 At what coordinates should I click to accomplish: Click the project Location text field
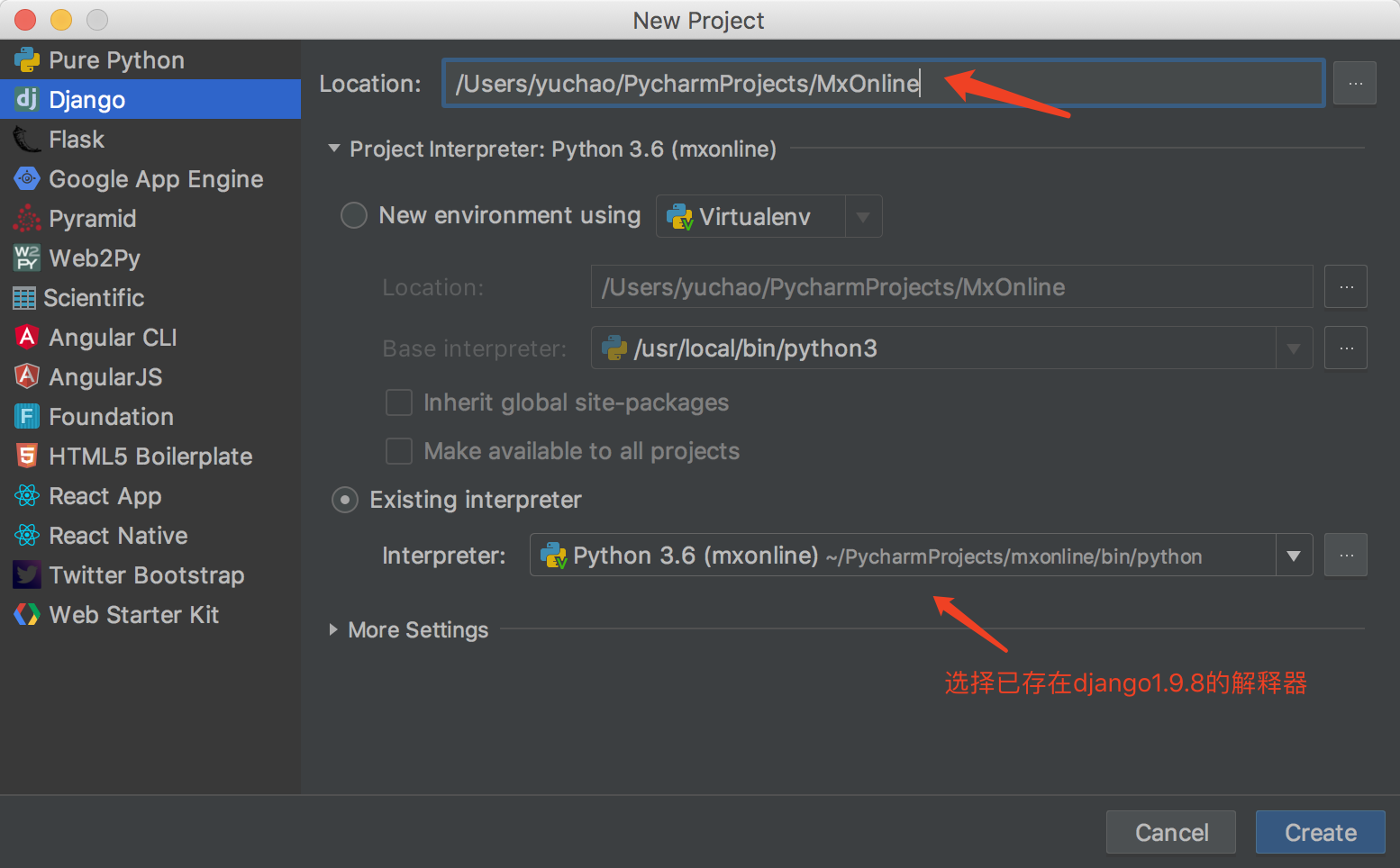point(883,84)
